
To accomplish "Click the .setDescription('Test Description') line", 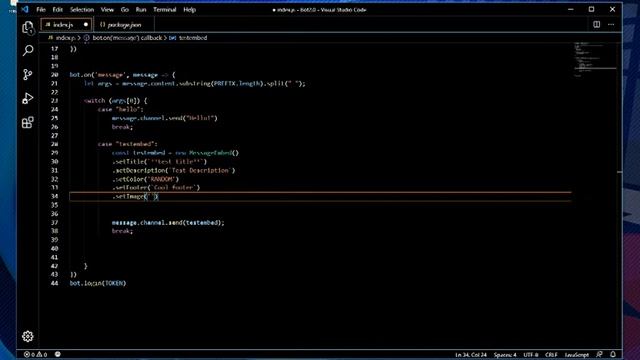I will 173,170.
